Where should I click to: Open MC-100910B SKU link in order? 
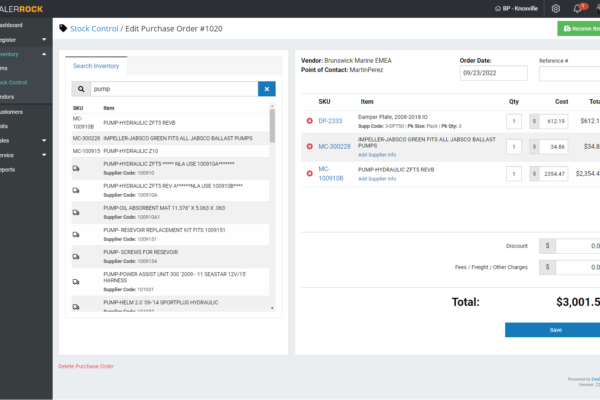tap(331, 173)
